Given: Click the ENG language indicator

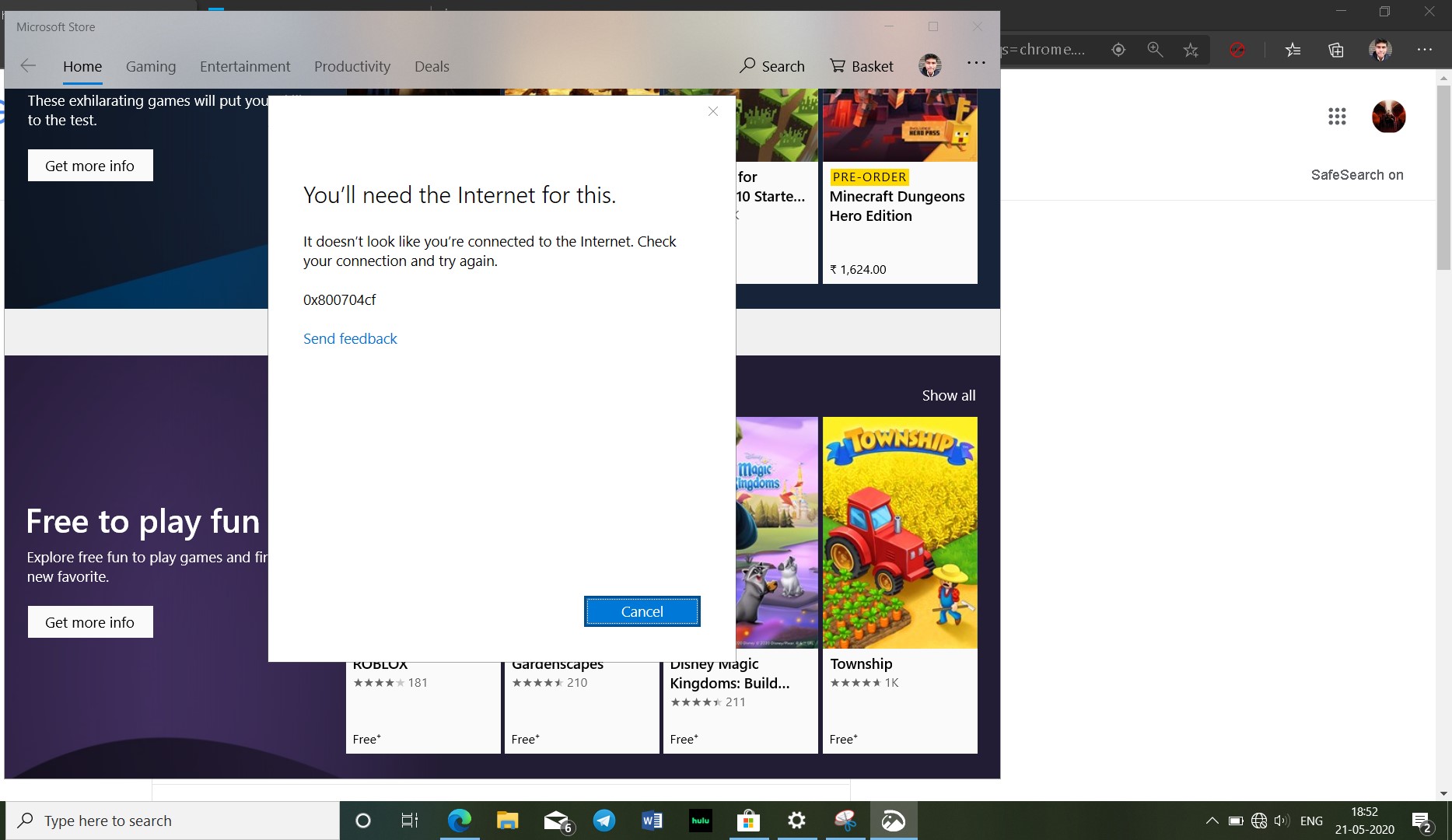Looking at the screenshot, I should pyautogui.click(x=1311, y=821).
